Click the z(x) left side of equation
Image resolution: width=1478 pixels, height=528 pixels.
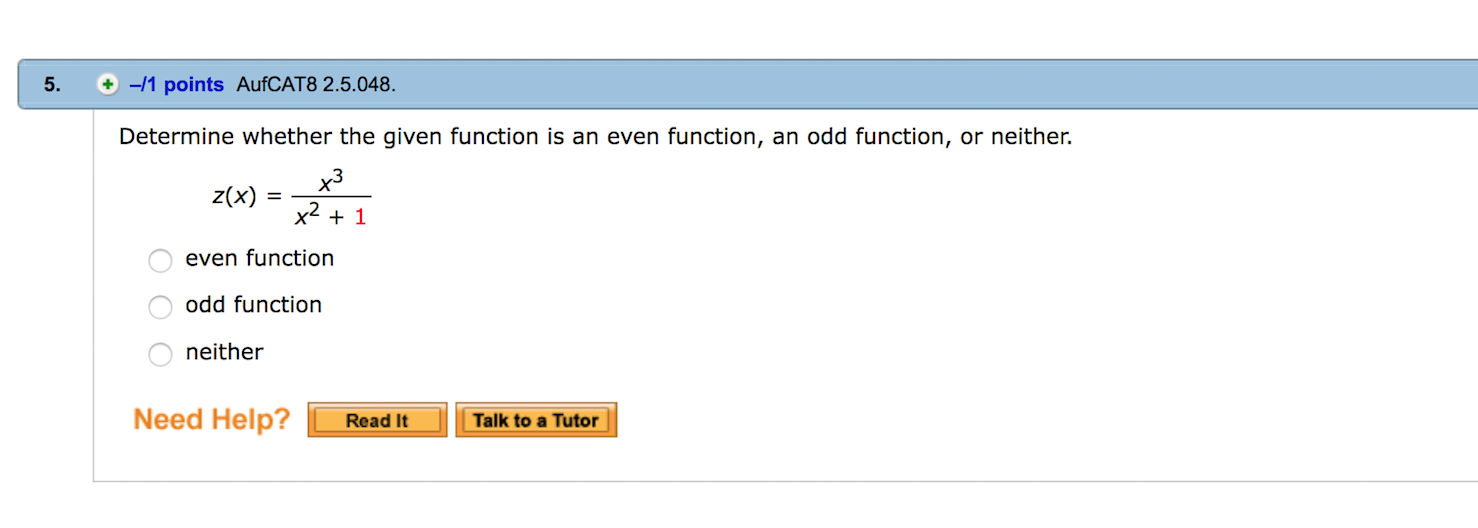[235, 196]
